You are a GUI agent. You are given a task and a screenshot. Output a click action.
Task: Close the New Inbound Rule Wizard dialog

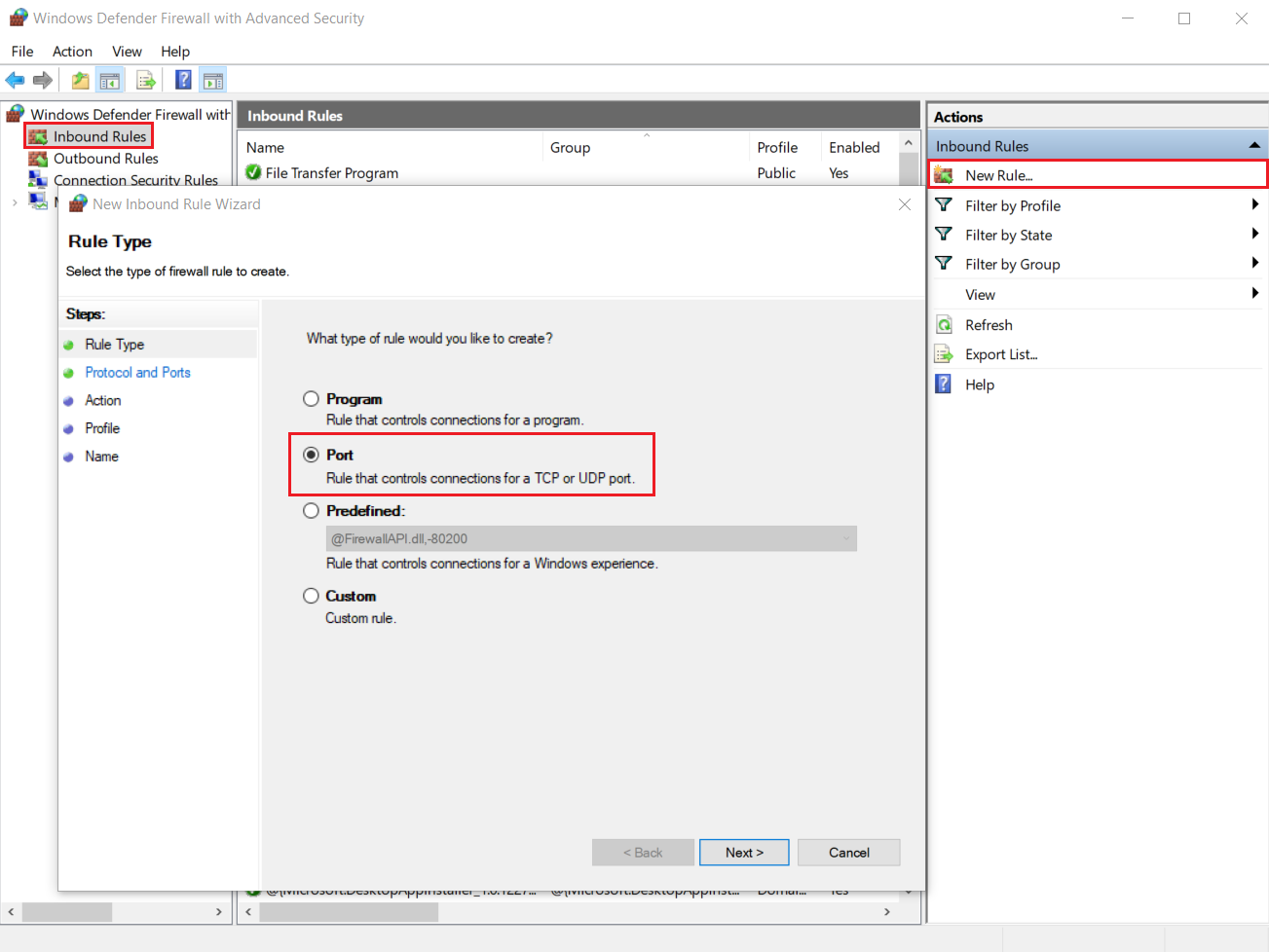(x=904, y=204)
